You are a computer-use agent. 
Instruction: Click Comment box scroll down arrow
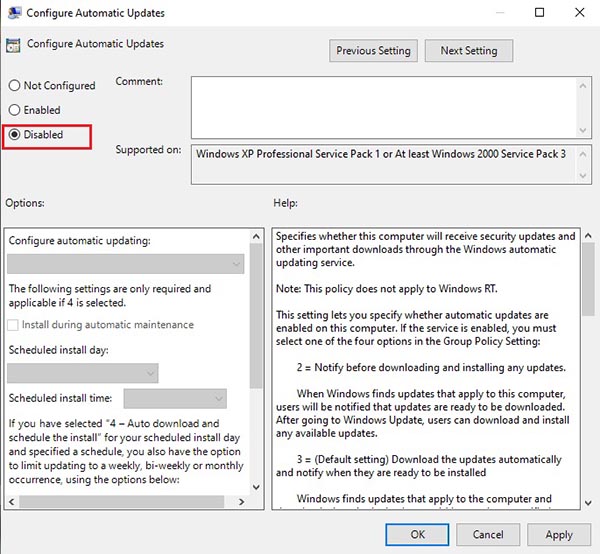[x=583, y=130]
